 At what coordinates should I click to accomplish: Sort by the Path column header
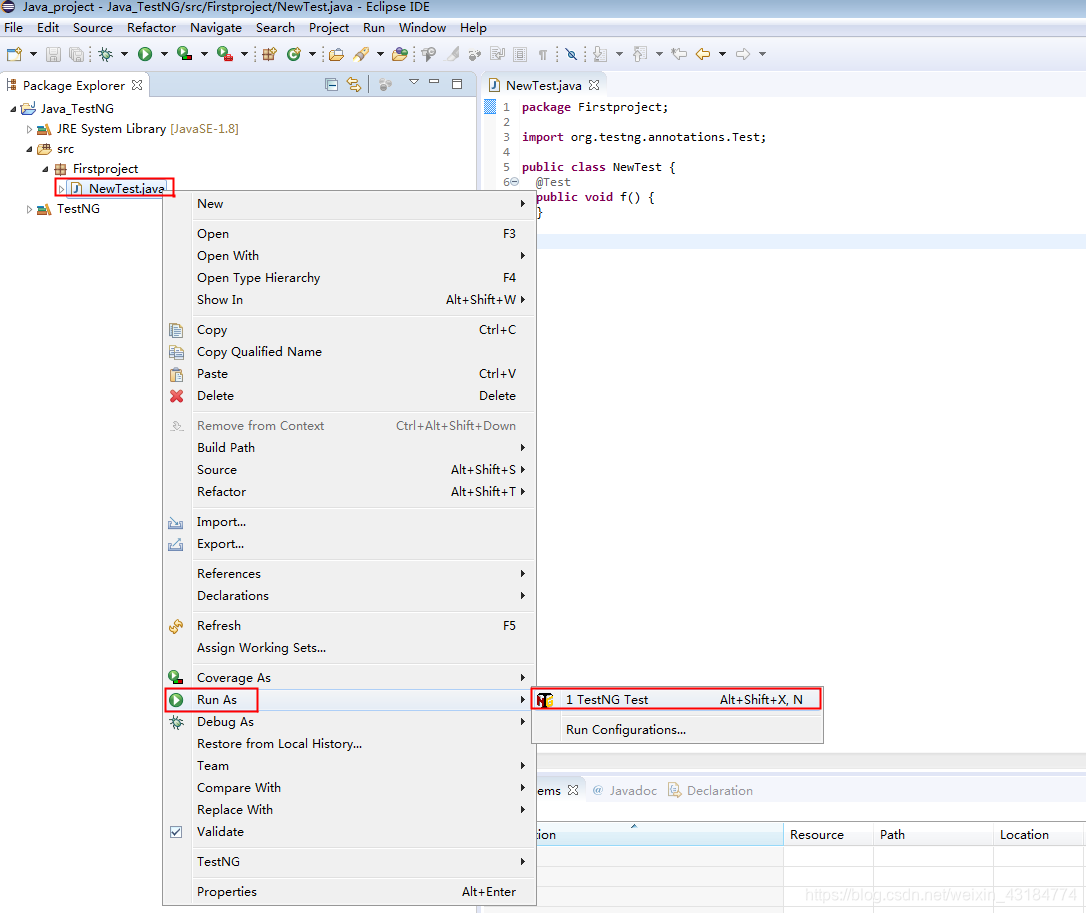point(933,835)
